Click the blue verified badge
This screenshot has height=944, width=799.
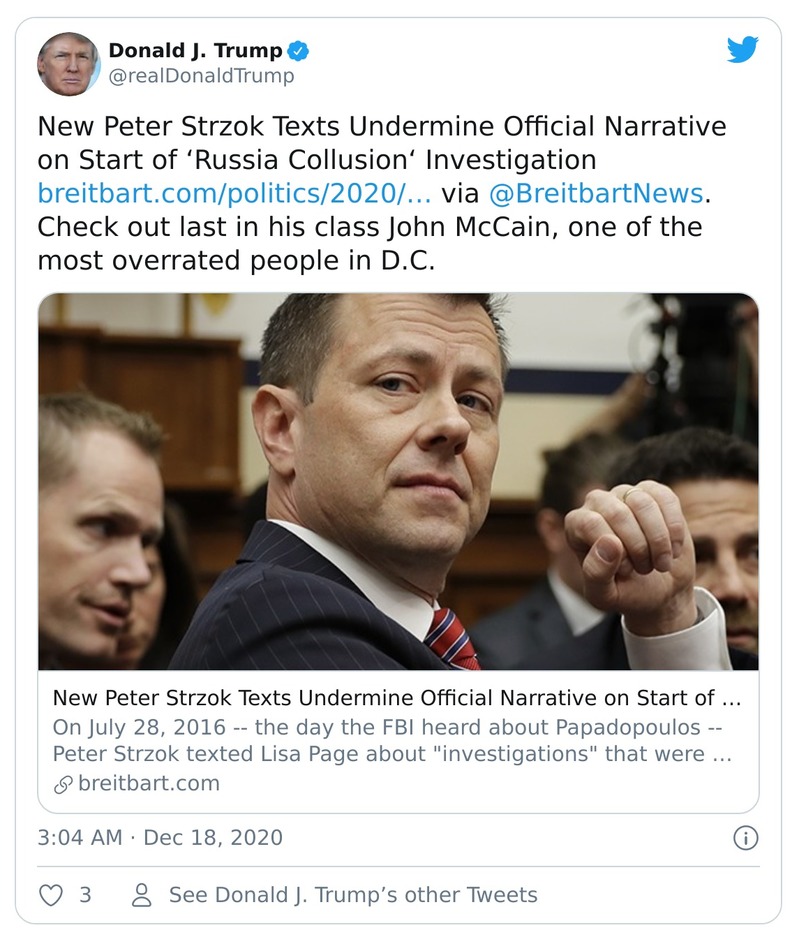tap(298, 50)
